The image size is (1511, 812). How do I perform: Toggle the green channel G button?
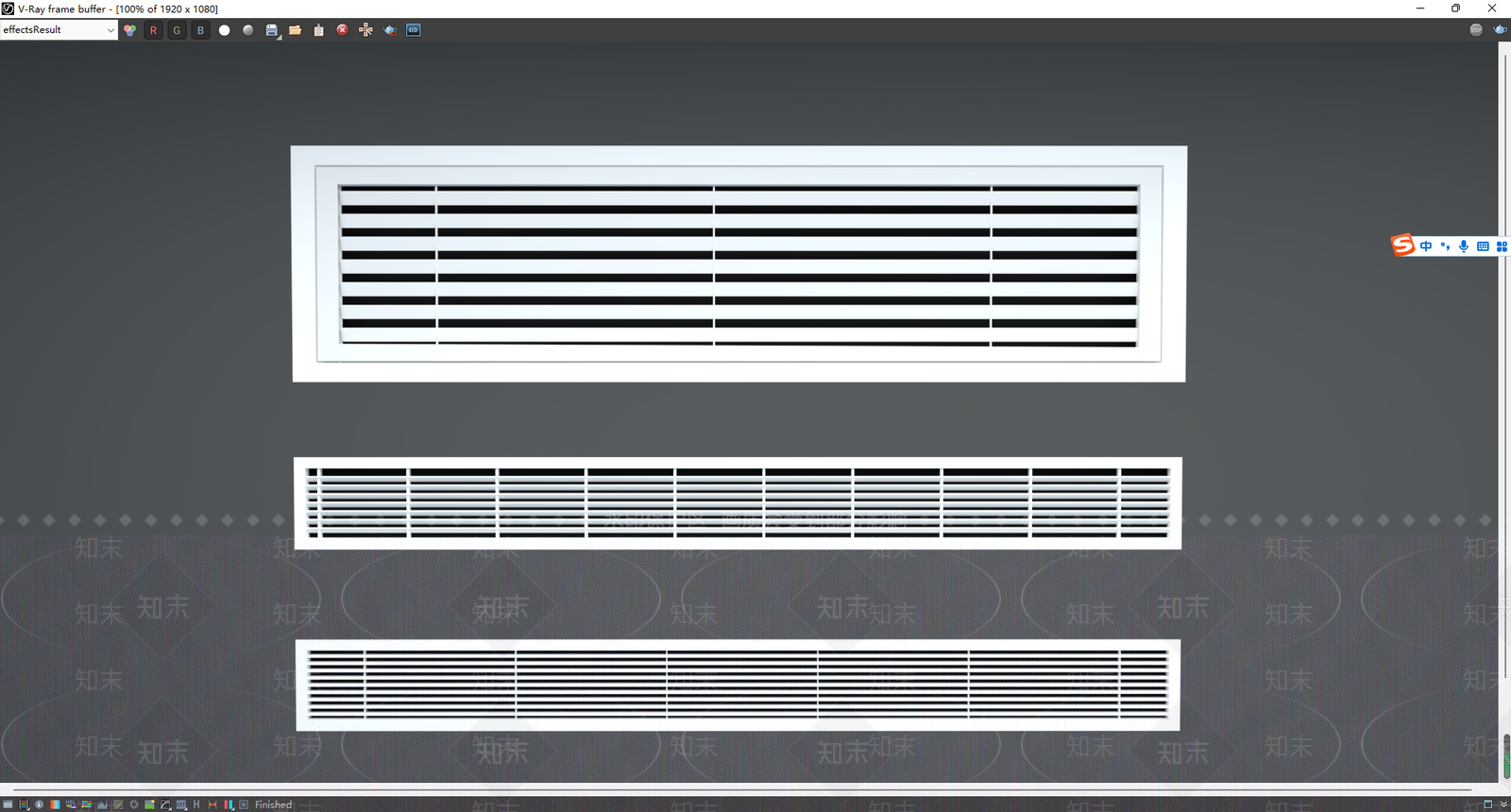tap(177, 30)
